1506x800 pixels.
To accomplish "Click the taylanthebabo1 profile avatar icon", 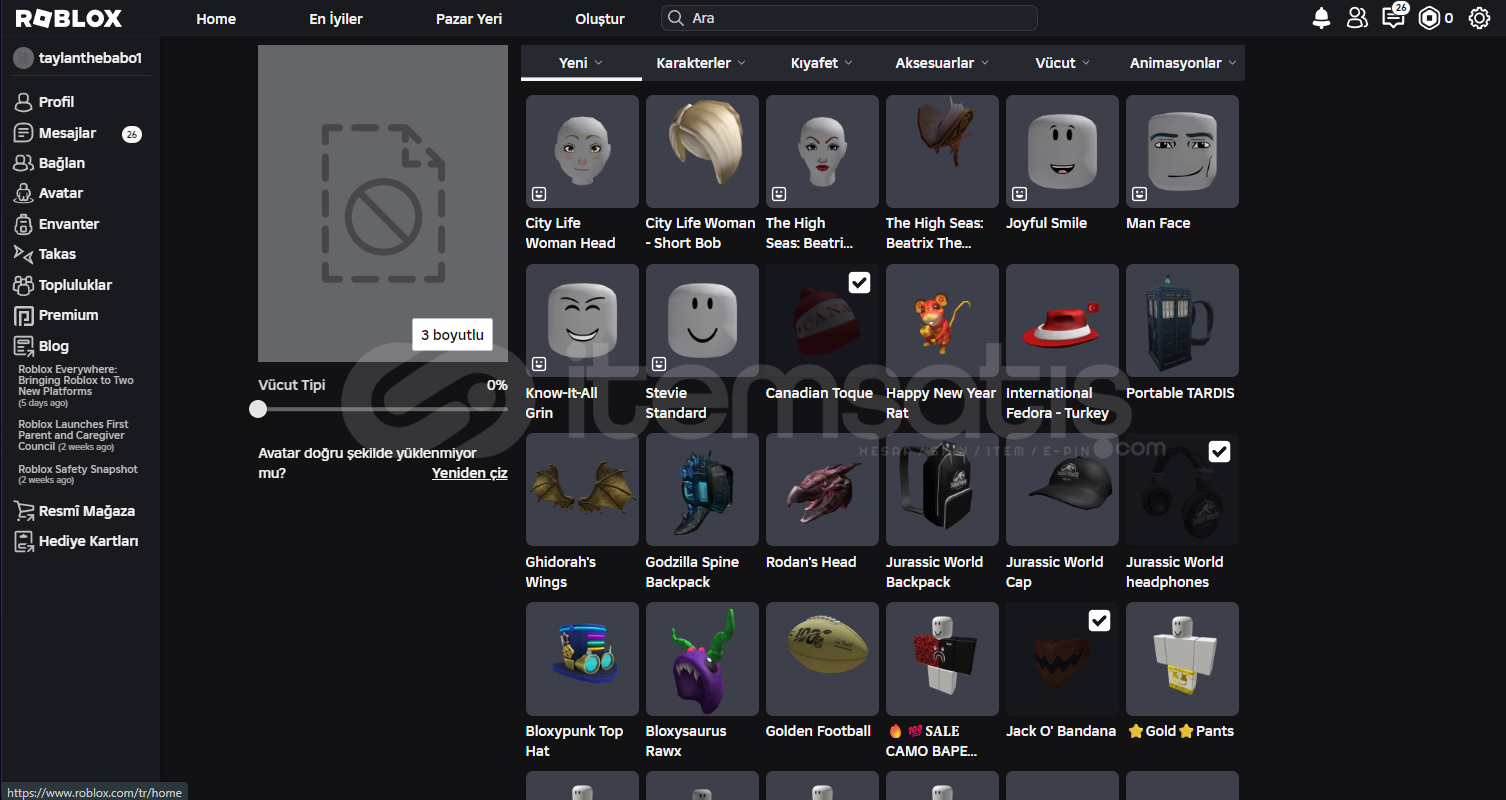I will [x=23, y=58].
